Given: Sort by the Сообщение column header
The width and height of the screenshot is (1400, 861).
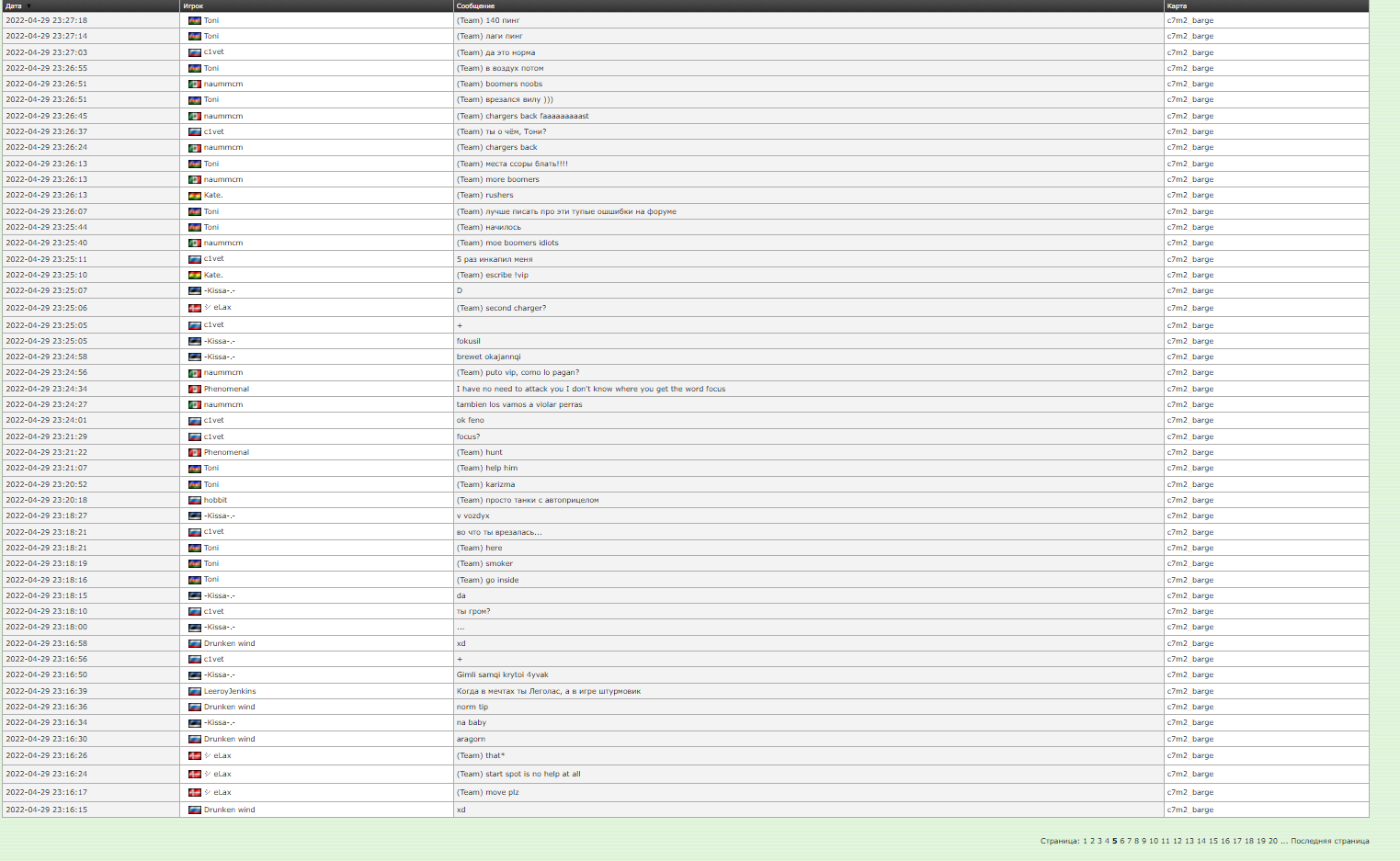Looking at the screenshot, I should click(475, 6).
